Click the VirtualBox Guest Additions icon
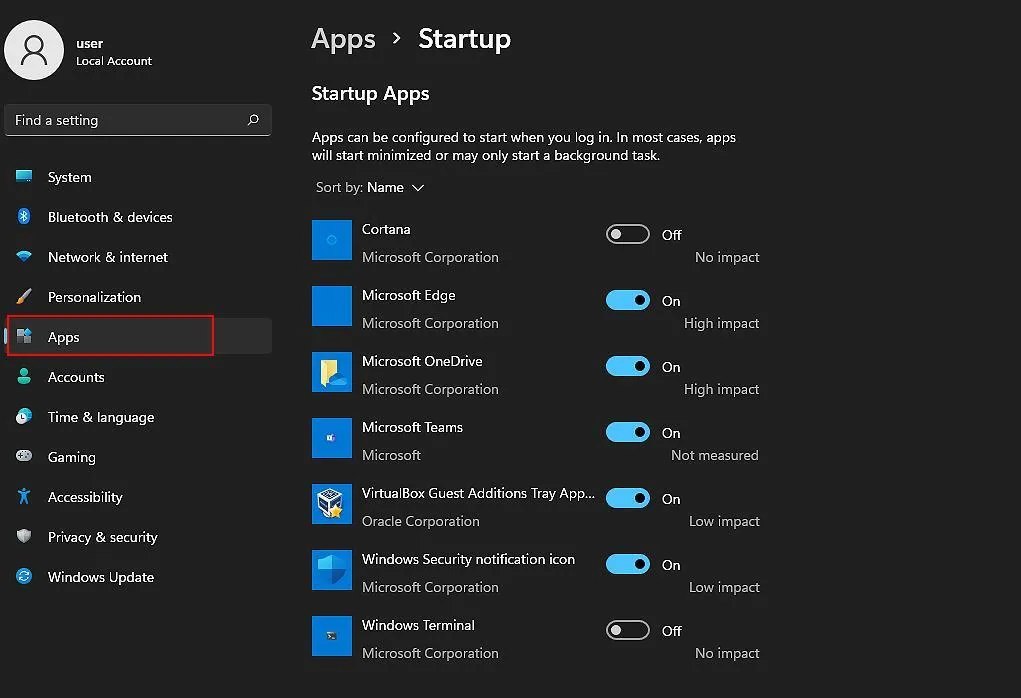 coord(331,504)
